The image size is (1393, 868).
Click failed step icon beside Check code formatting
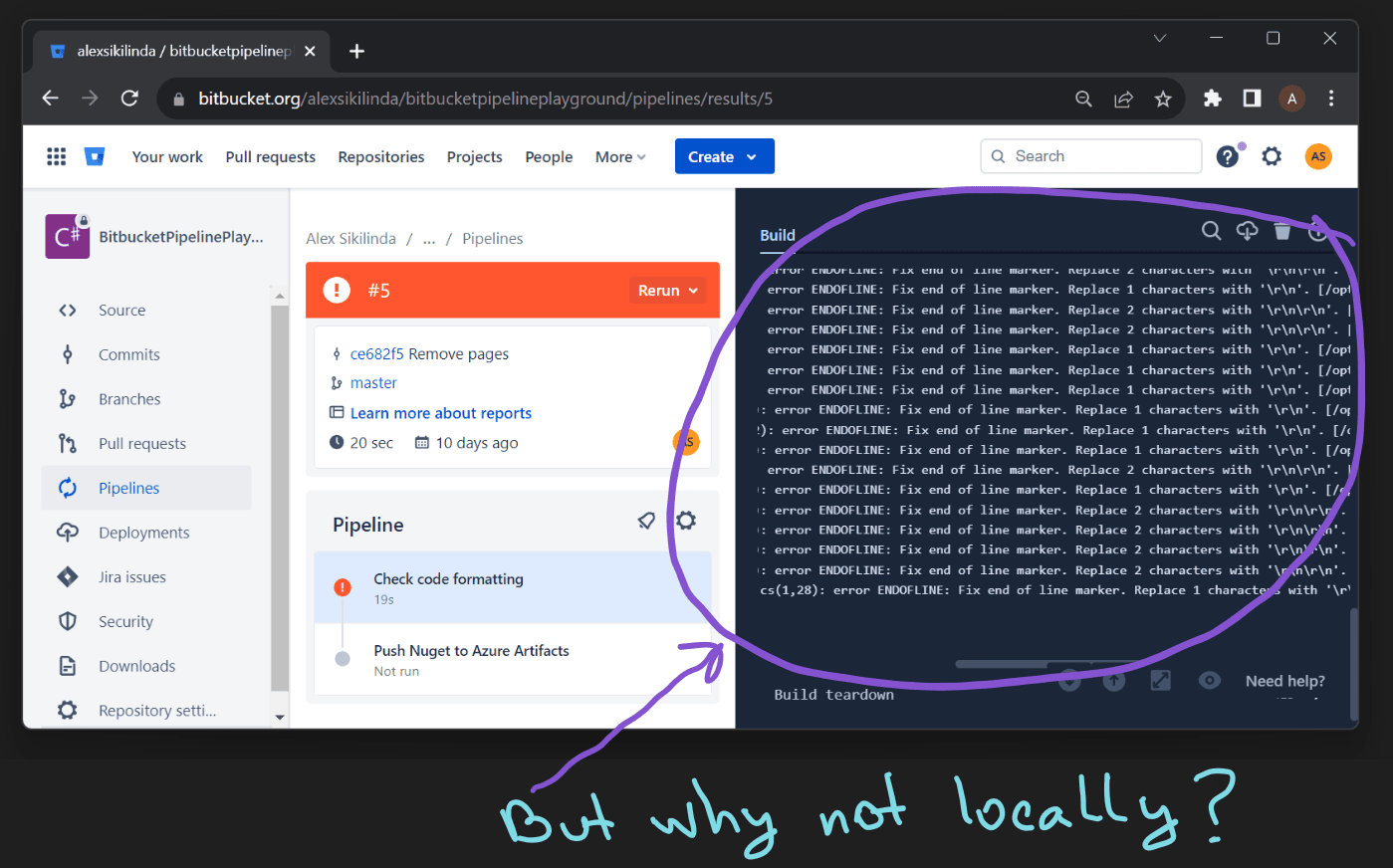[x=343, y=587]
